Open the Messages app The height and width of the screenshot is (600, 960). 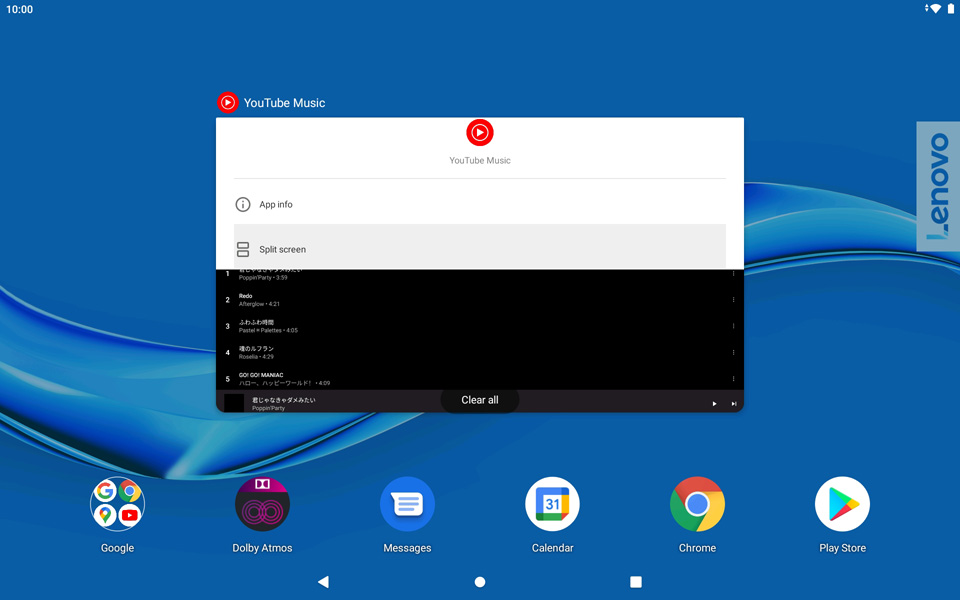[x=407, y=504]
